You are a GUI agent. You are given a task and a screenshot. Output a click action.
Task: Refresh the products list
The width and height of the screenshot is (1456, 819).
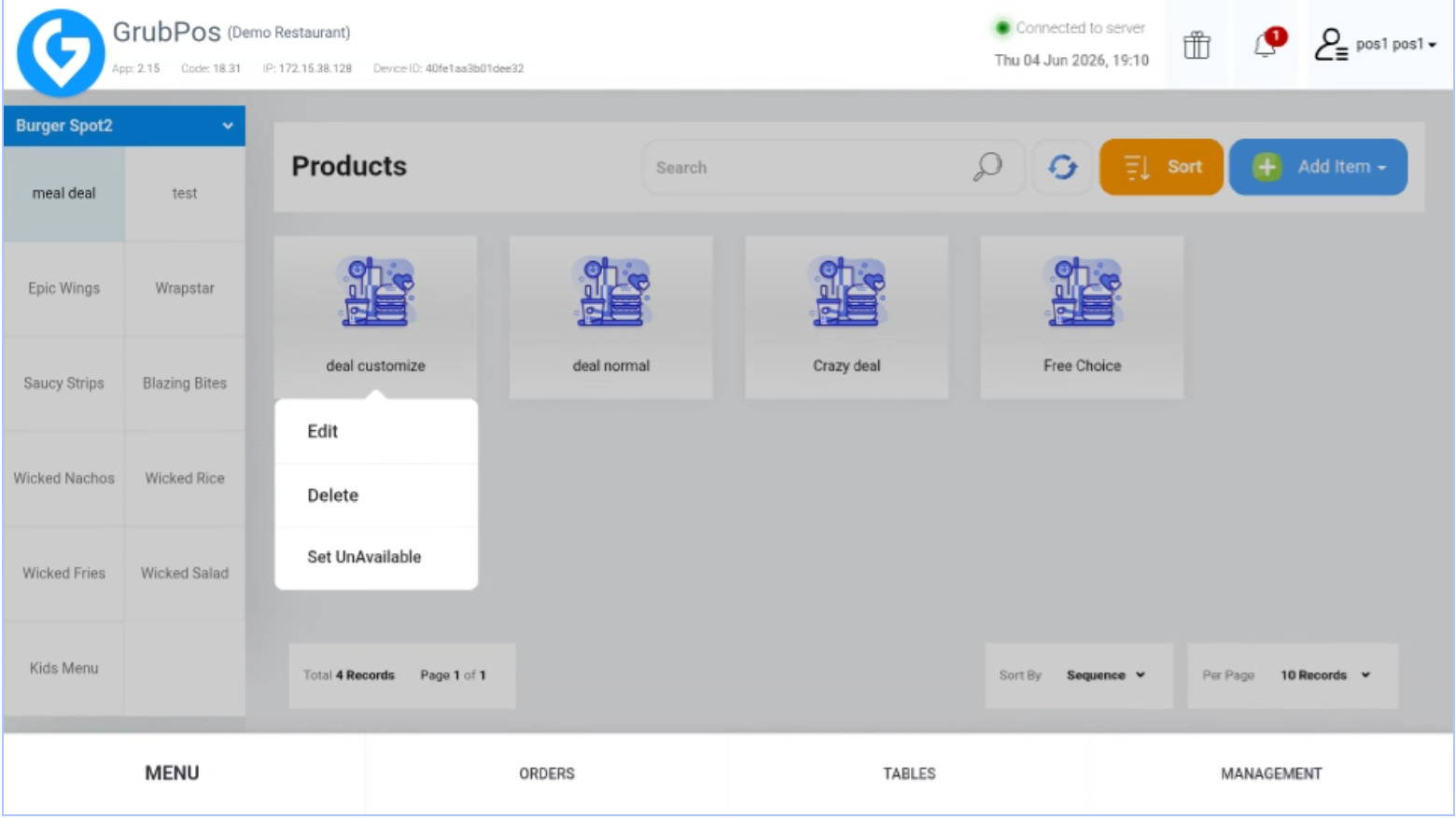(1062, 167)
